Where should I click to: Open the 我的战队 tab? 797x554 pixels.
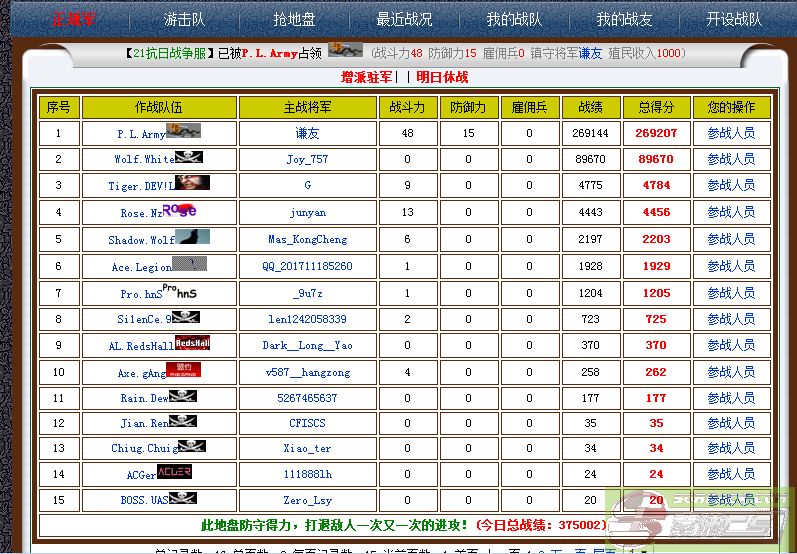point(514,19)
